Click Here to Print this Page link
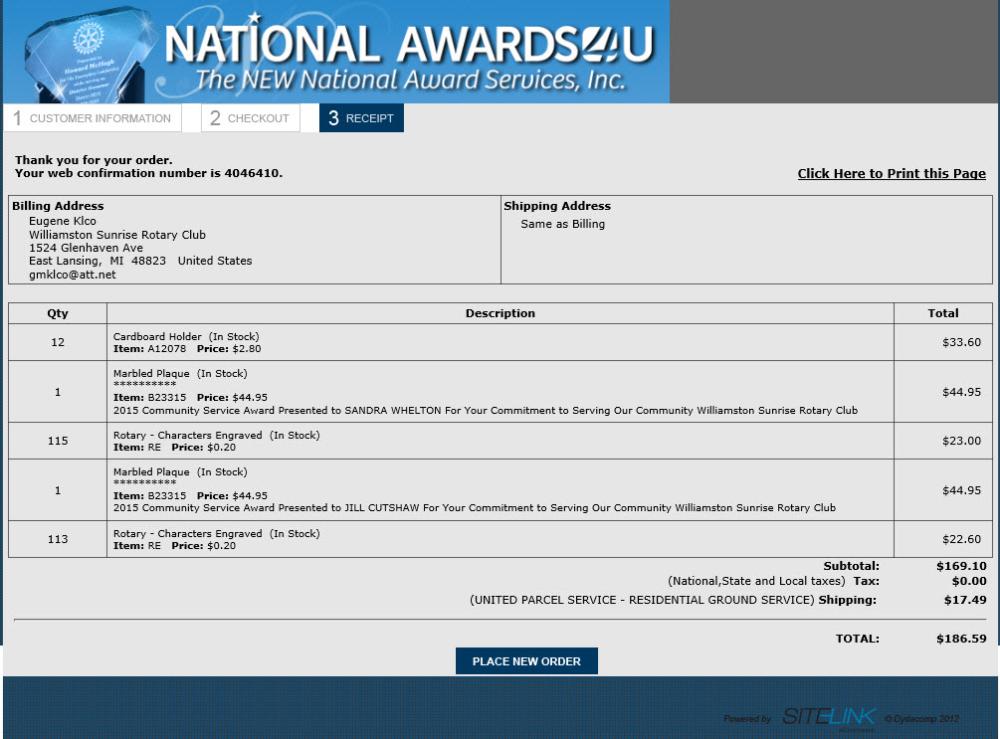Image resolution: width=1000 pixels, height=739 pixels. pos(892,173)
